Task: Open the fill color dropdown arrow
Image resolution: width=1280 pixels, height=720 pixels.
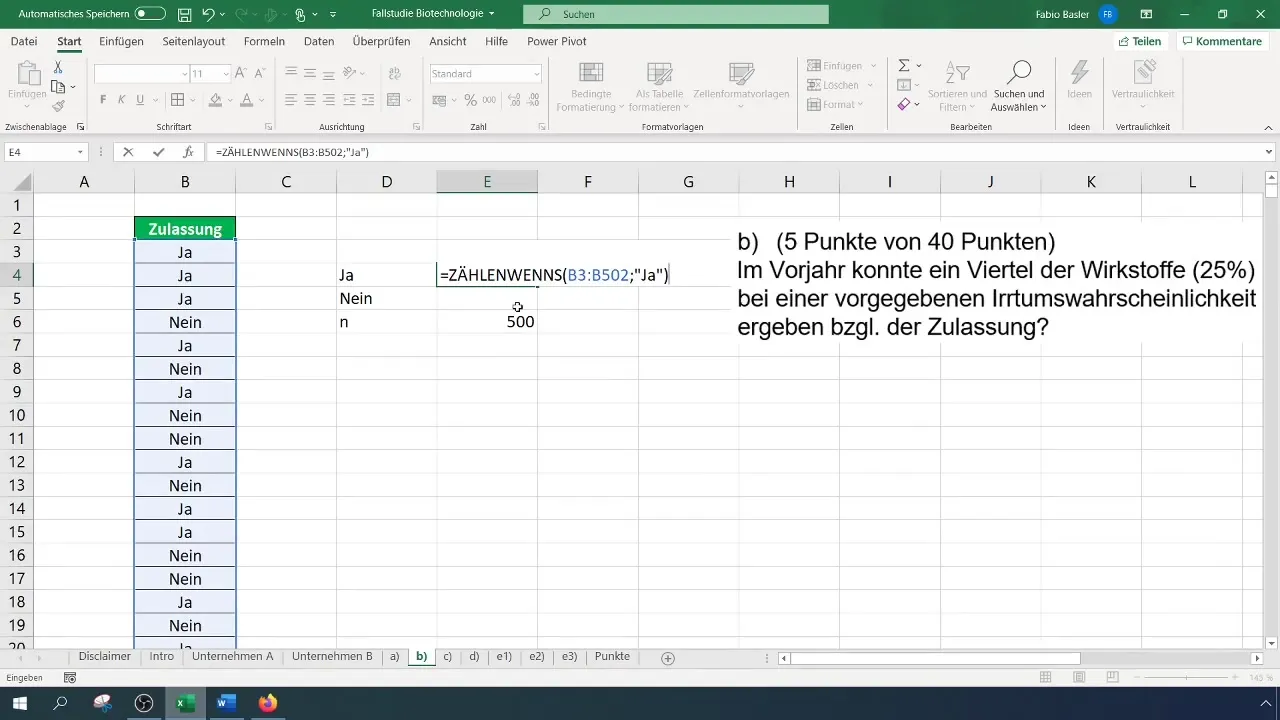Action: pos(228,100)
